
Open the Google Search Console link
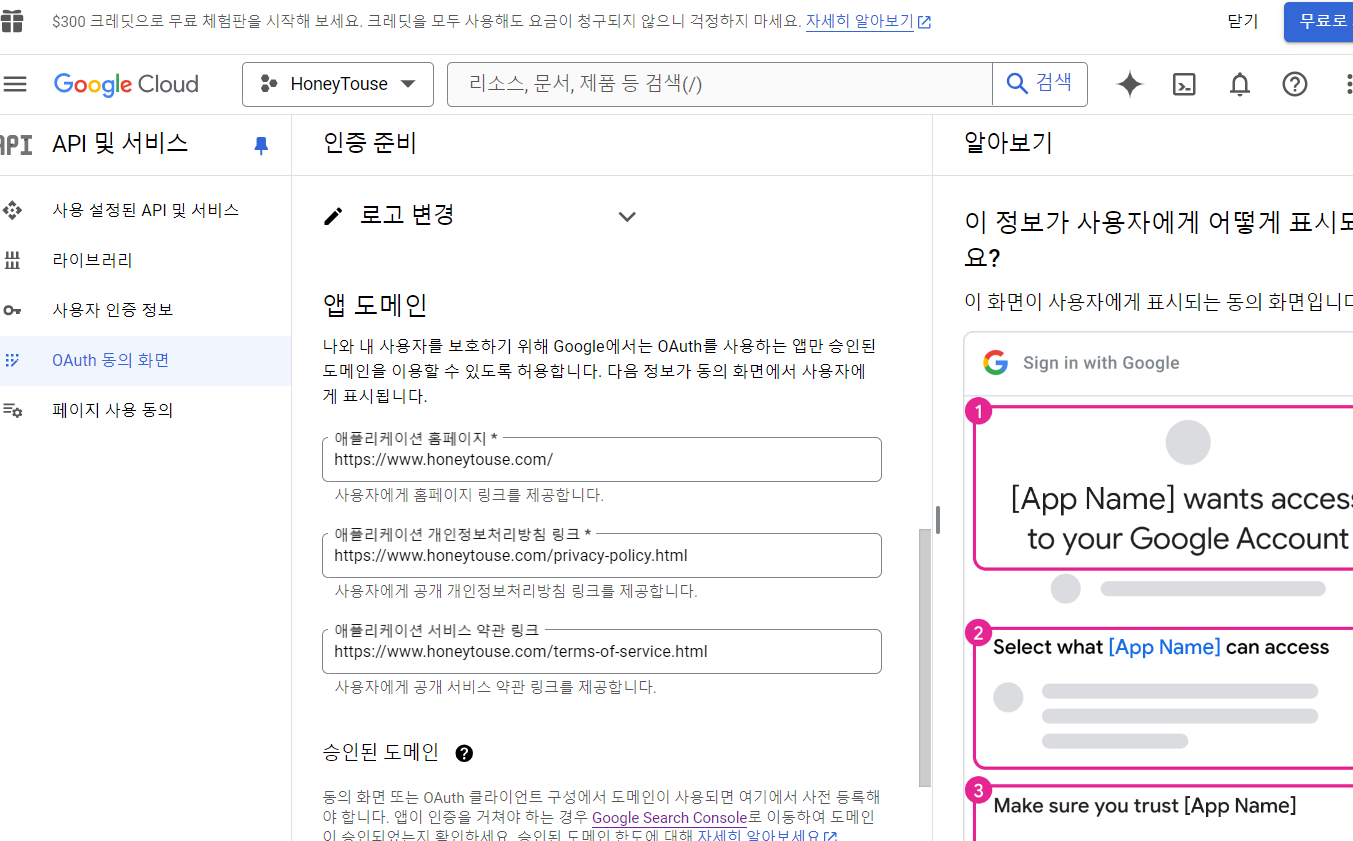tap(669, 817)
